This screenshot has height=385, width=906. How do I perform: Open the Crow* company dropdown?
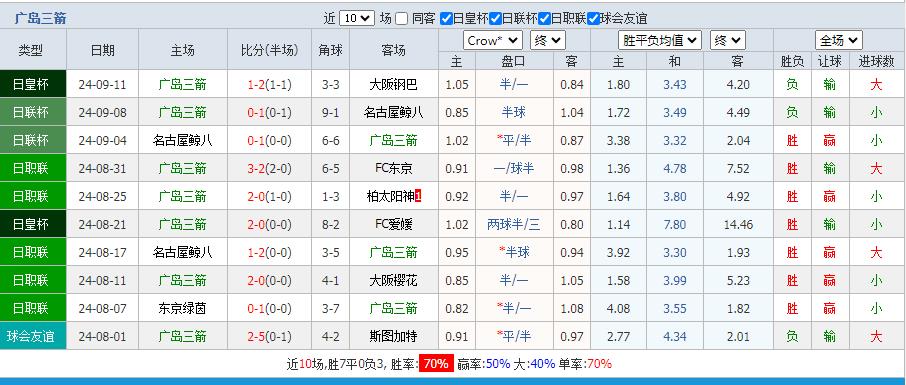[x=493, y=40]
